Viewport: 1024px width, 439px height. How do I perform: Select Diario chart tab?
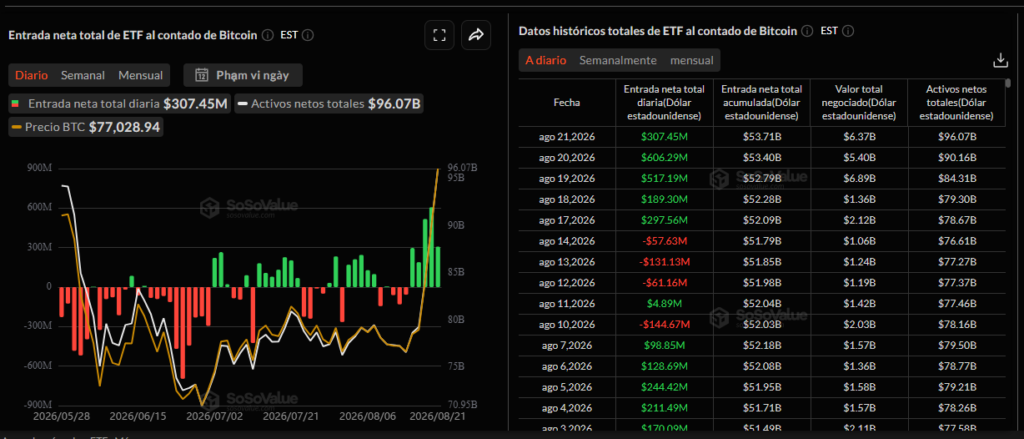31,75
